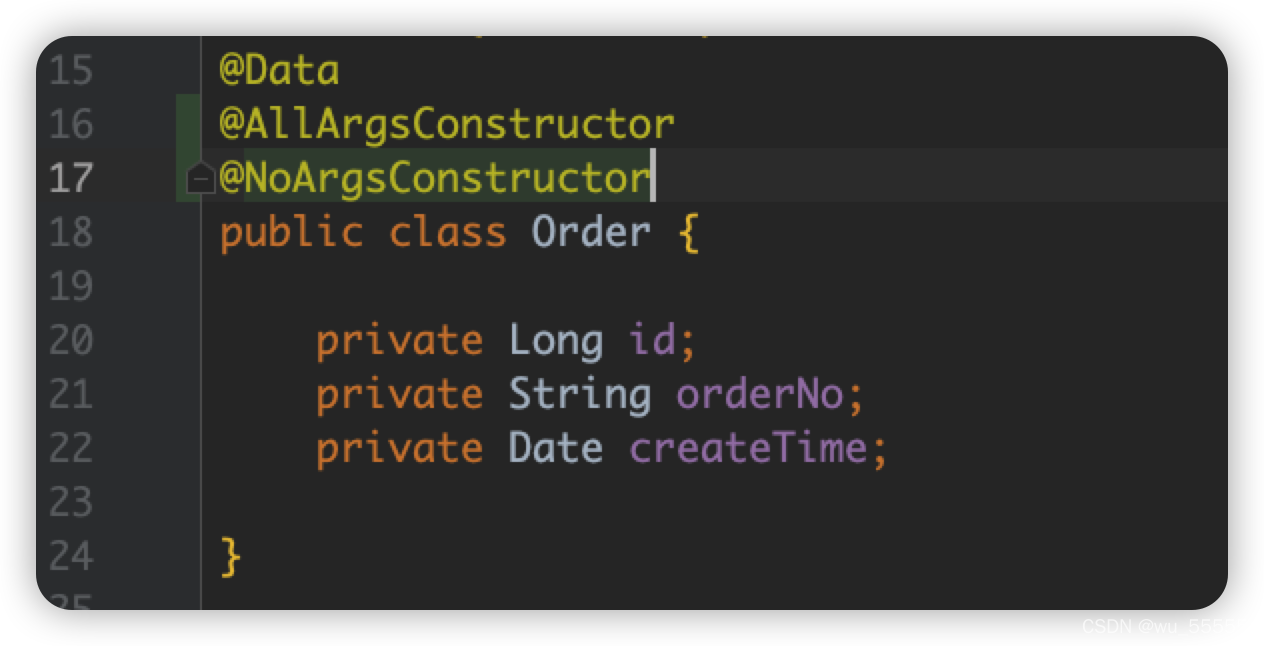Viewport: 1264px width, 646px height.
Task: Click line number 16 in the gutter
Action: tap(69, 125)
